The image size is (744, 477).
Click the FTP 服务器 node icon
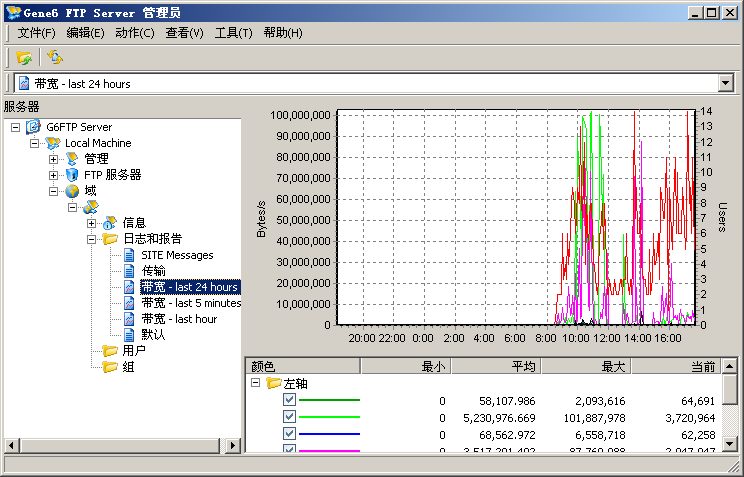72,175
